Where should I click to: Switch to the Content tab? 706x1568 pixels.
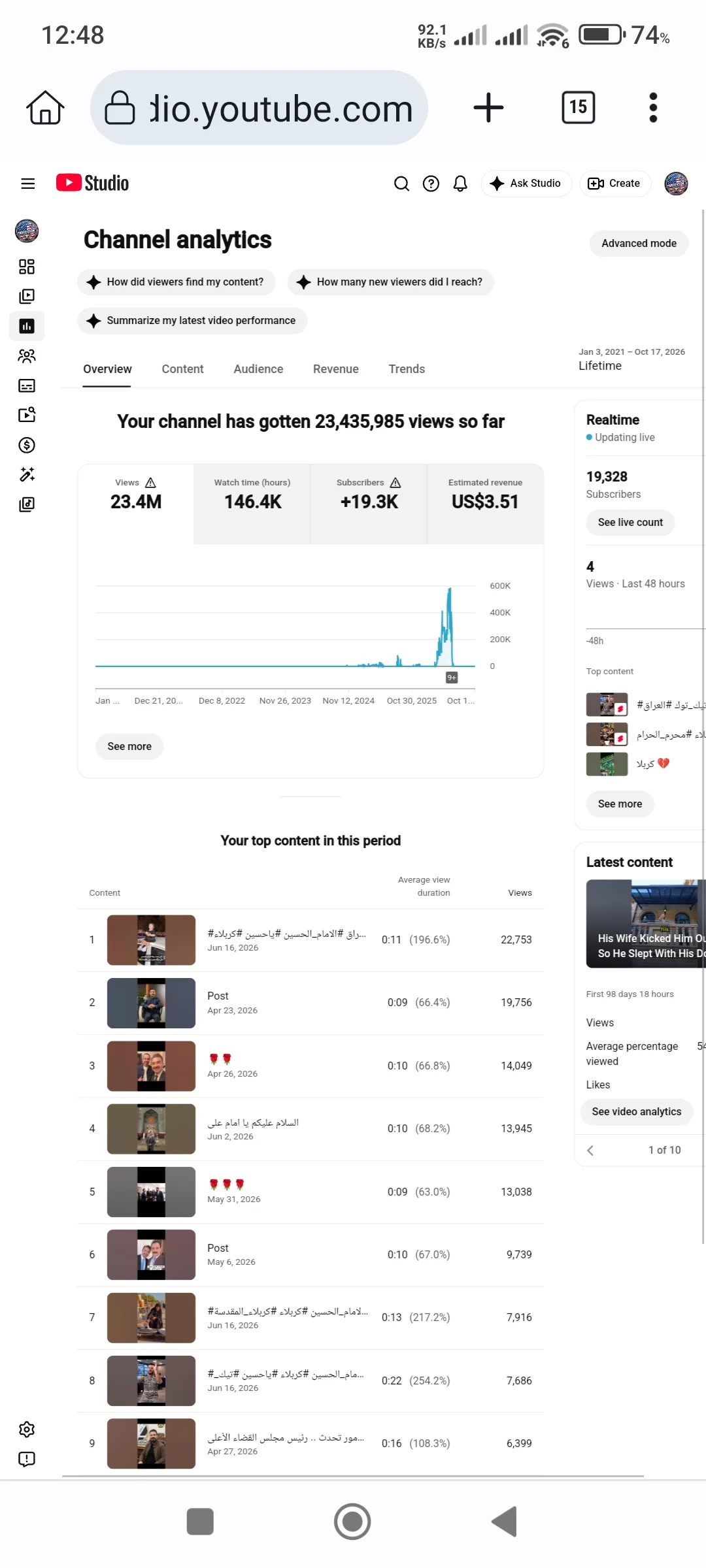[x=182, y=369]
